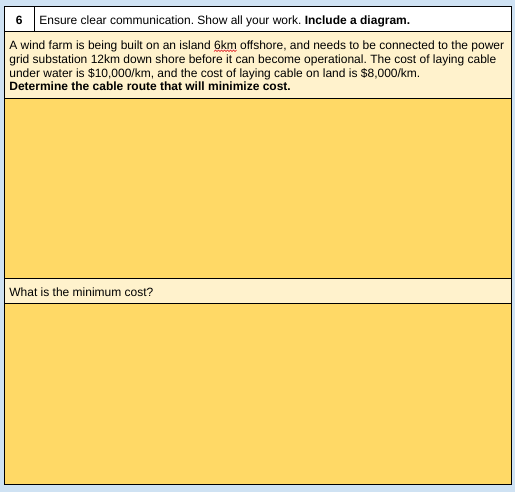Image resolution: width=515 pixels, height=492 pixels.
Task: Click the answer area below the minimum cost question
Action: pos(258,394)
